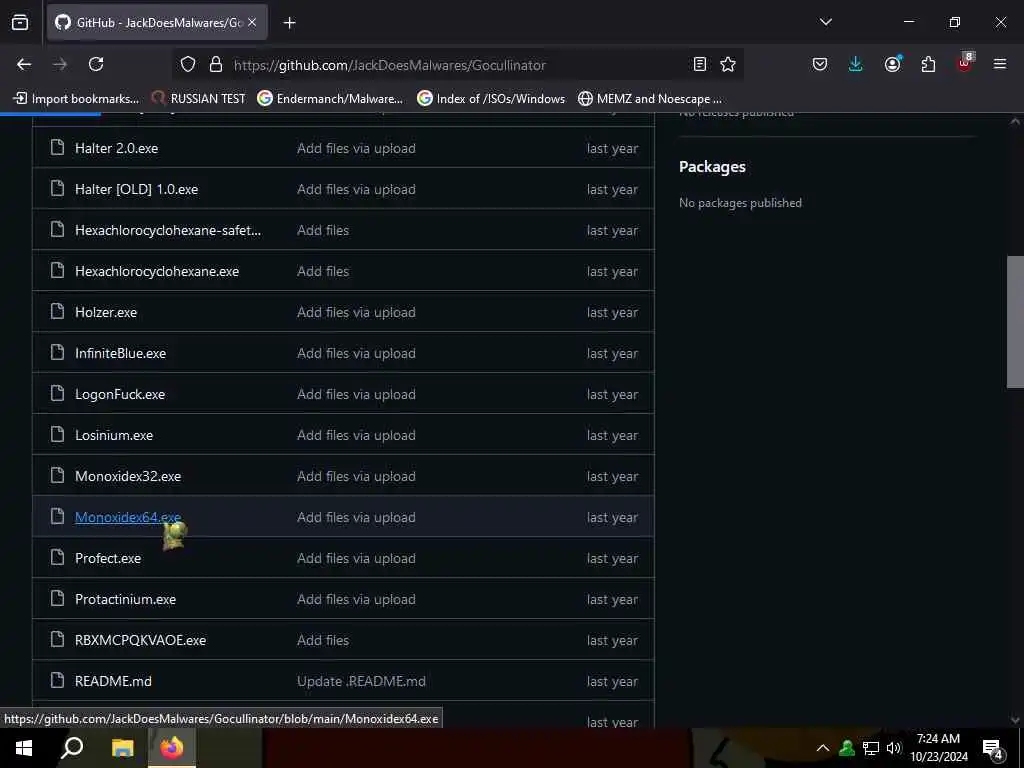Open the Endermanch/Malware bookmark
Image resolution: width=1024 pixels, height=768 pixels.
click(x=330, y=99)
